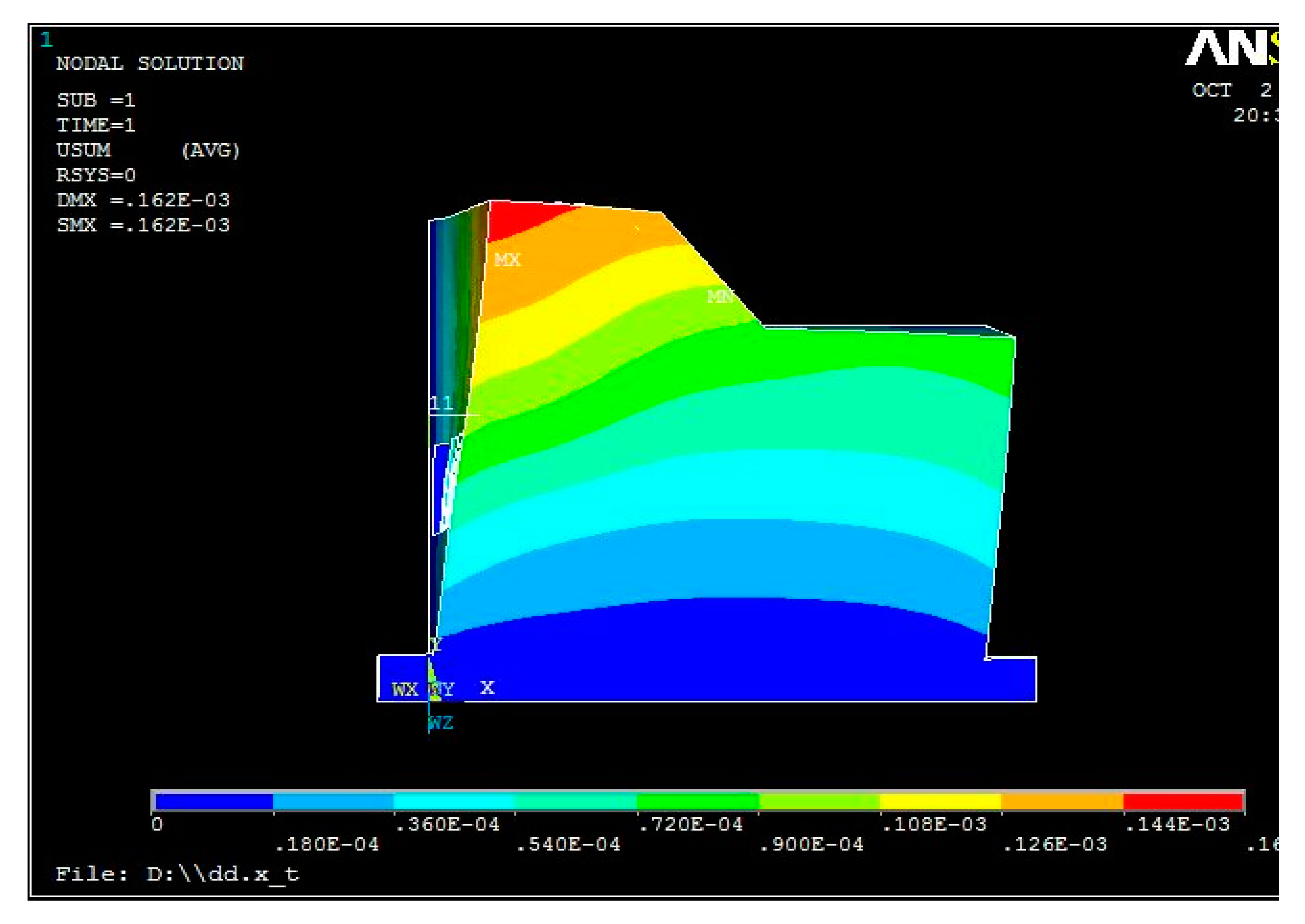Click the WY working plane axis label
Viewport: 1305px width, 924px height.
click(x=442, y=689)
